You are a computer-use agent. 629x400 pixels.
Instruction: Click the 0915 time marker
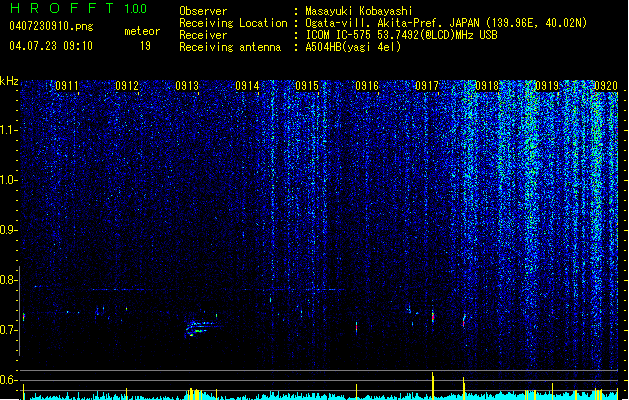pyautogui.click(x=307, y=86)
